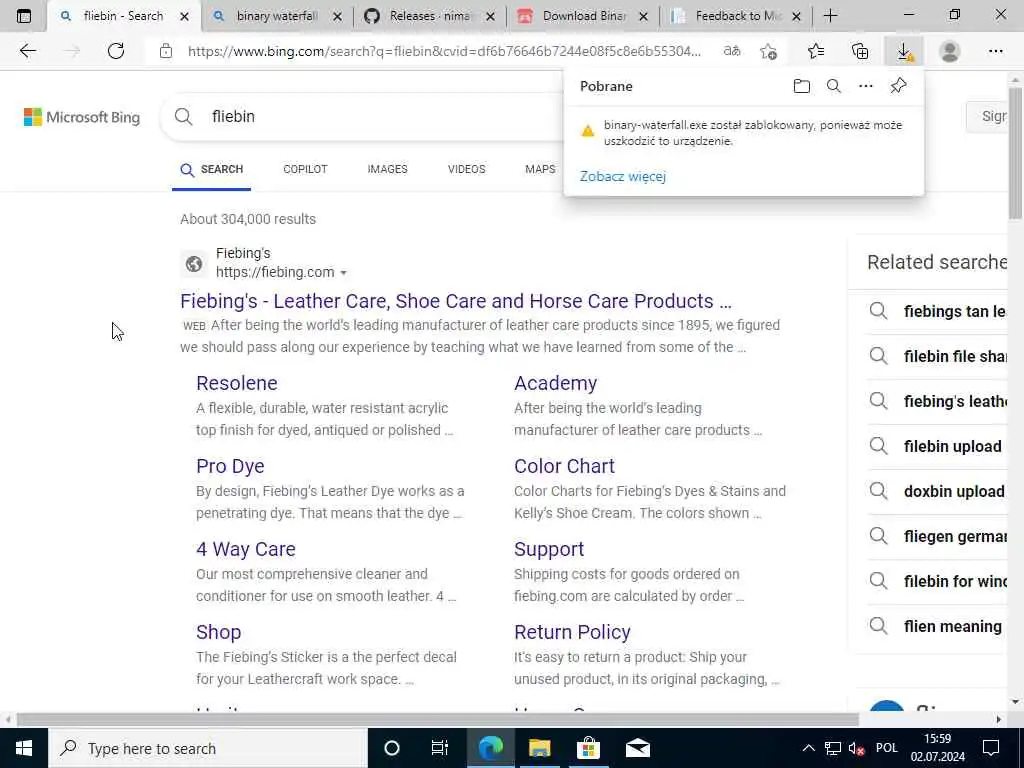1024x768 pixels.
Task: Select the COPILOT search tab
Action: coord(305,169)
